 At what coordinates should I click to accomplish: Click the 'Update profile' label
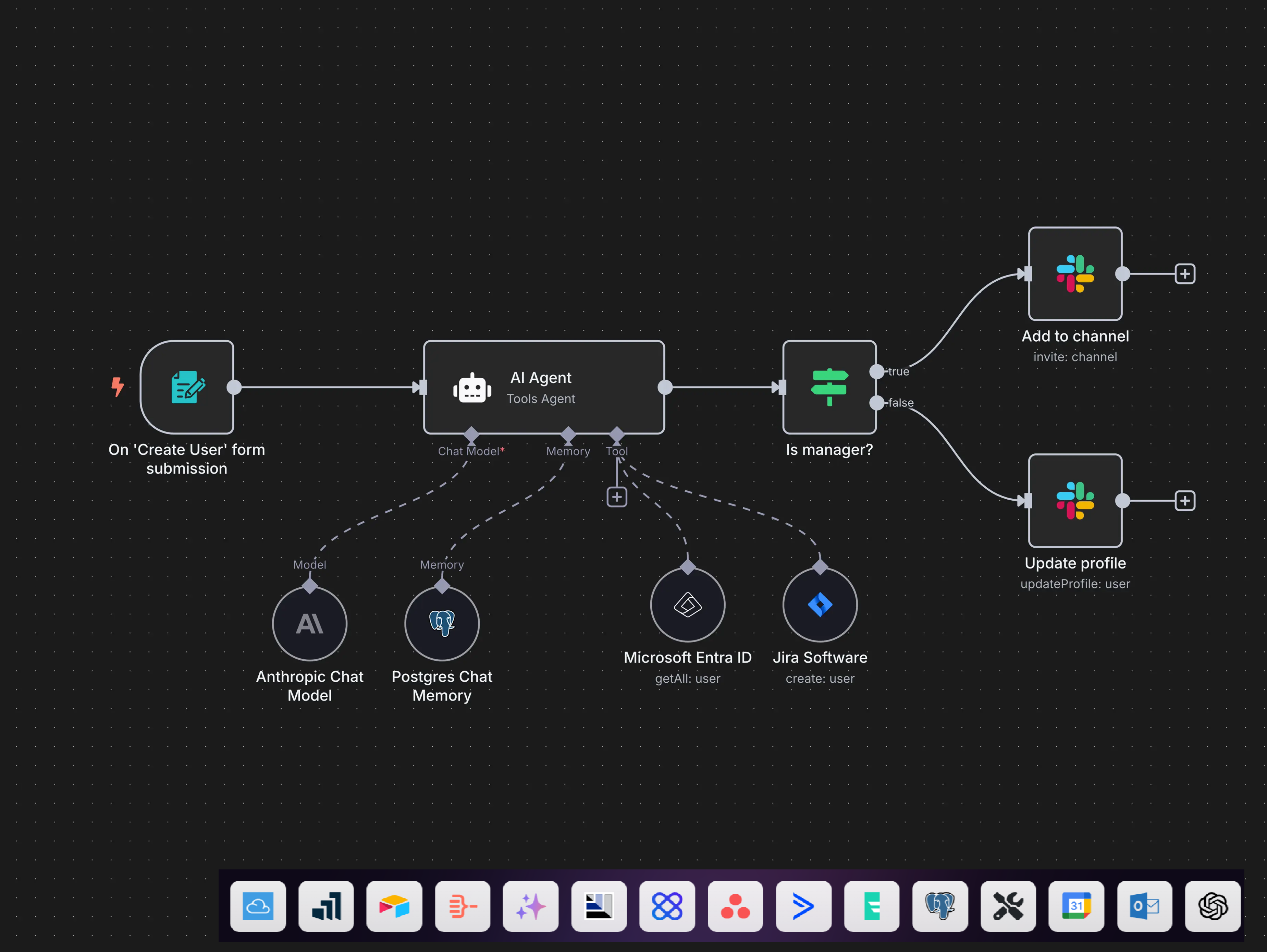[1075, 563]
